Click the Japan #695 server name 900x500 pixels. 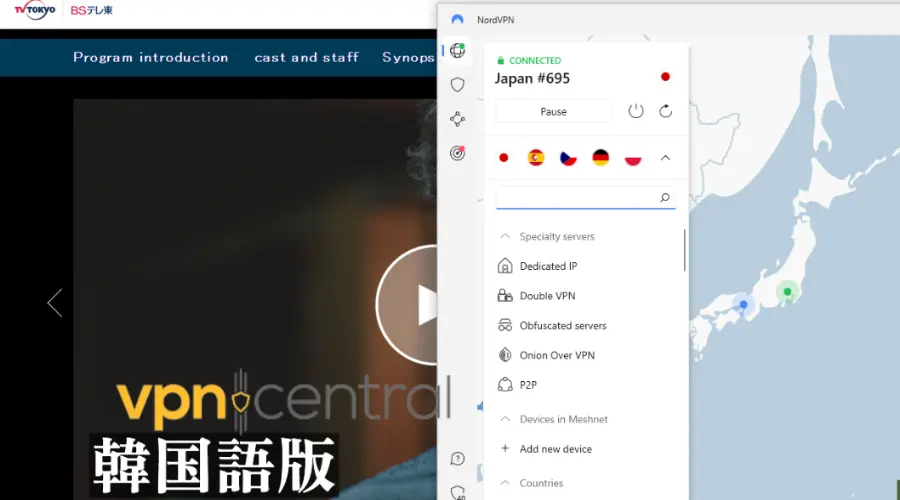point(532,78)
